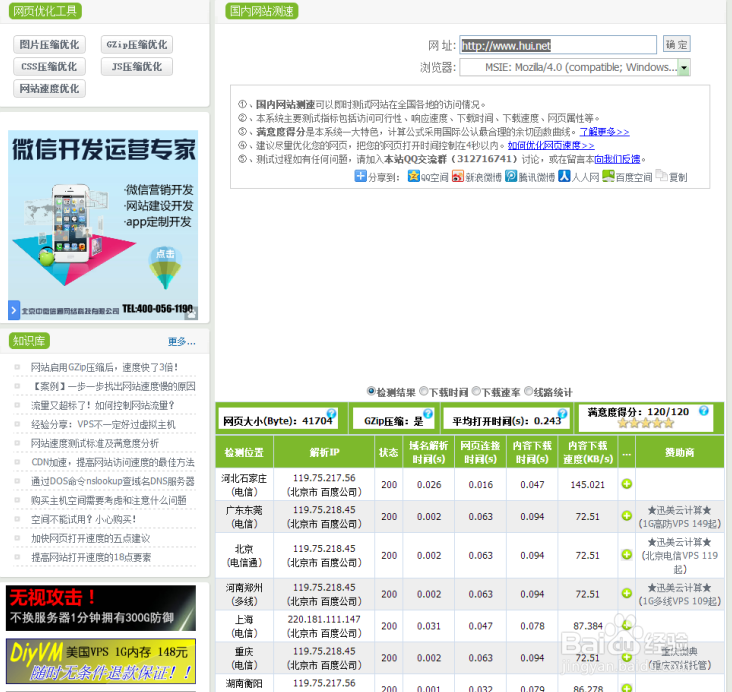This screenshot has height=692, width=732.
Task: Open article 空间不能试用？小心购买！
Action: (84, 519)
